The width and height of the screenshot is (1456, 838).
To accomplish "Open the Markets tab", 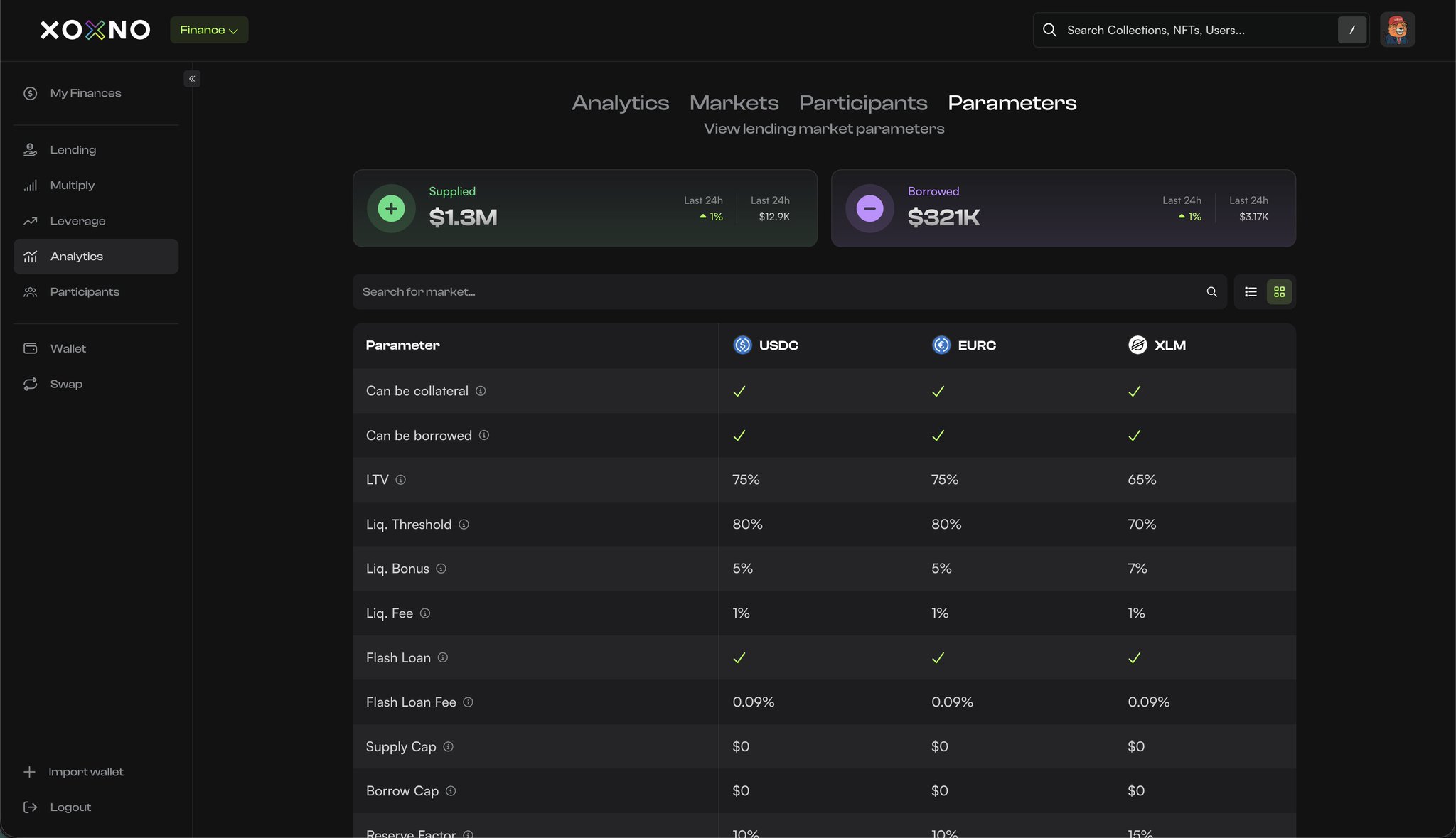I will pos(734,103).
